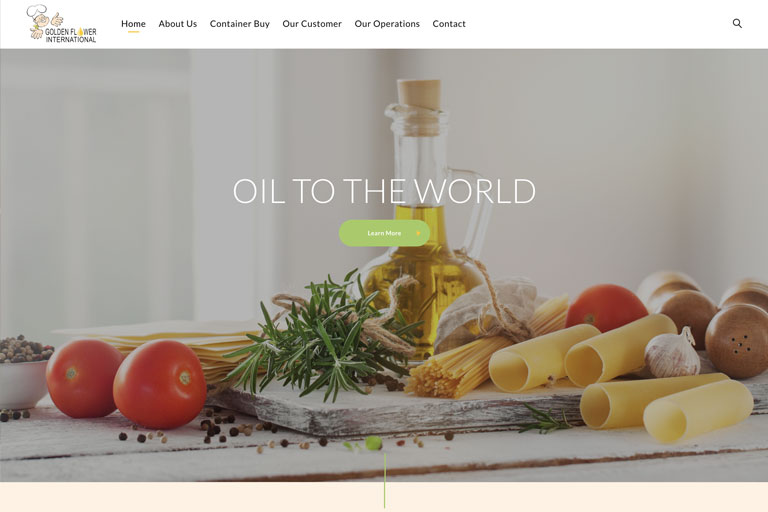Go to Container Buy

240,24
